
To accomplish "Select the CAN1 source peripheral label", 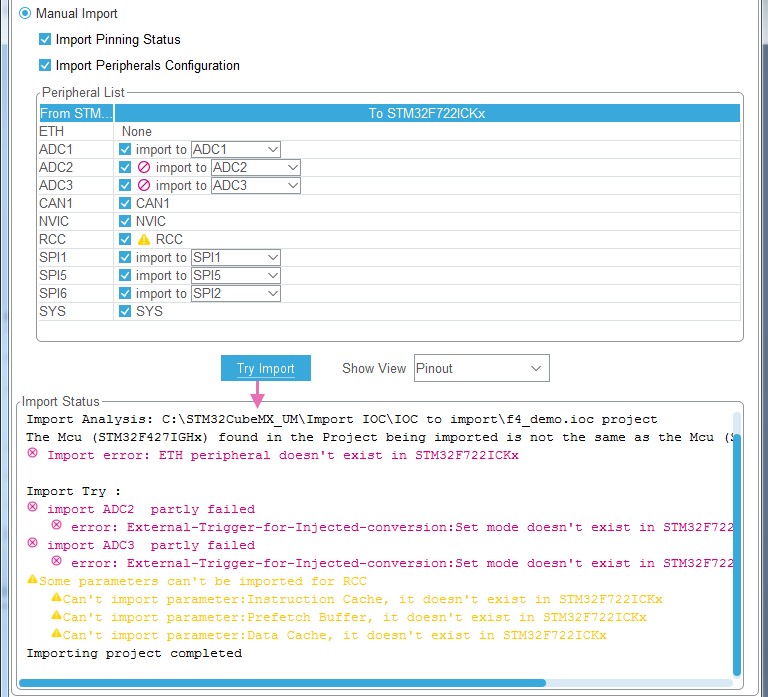I will (55, 203).
